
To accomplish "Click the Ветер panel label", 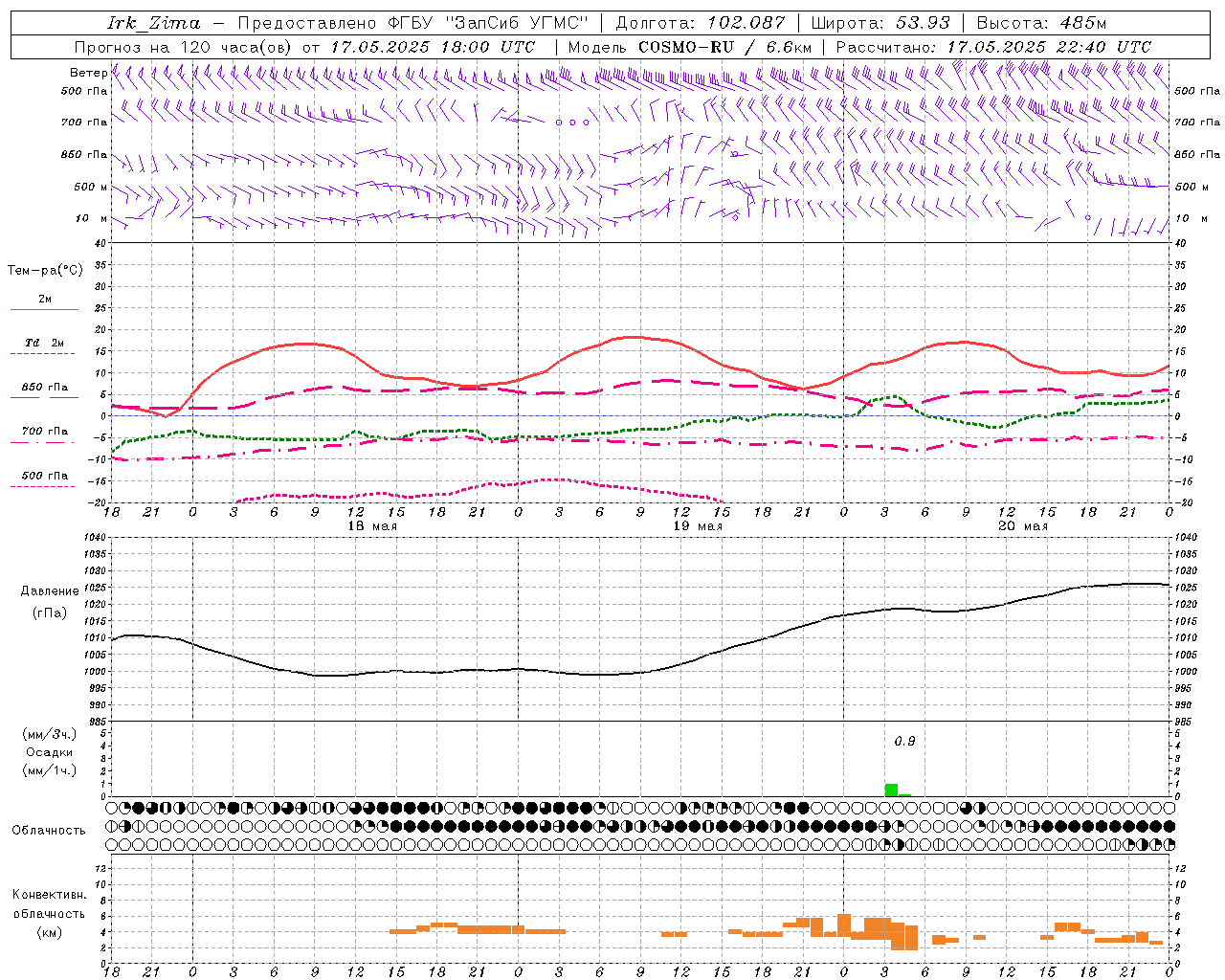I will pyautogui.click(x=88, y=73).
